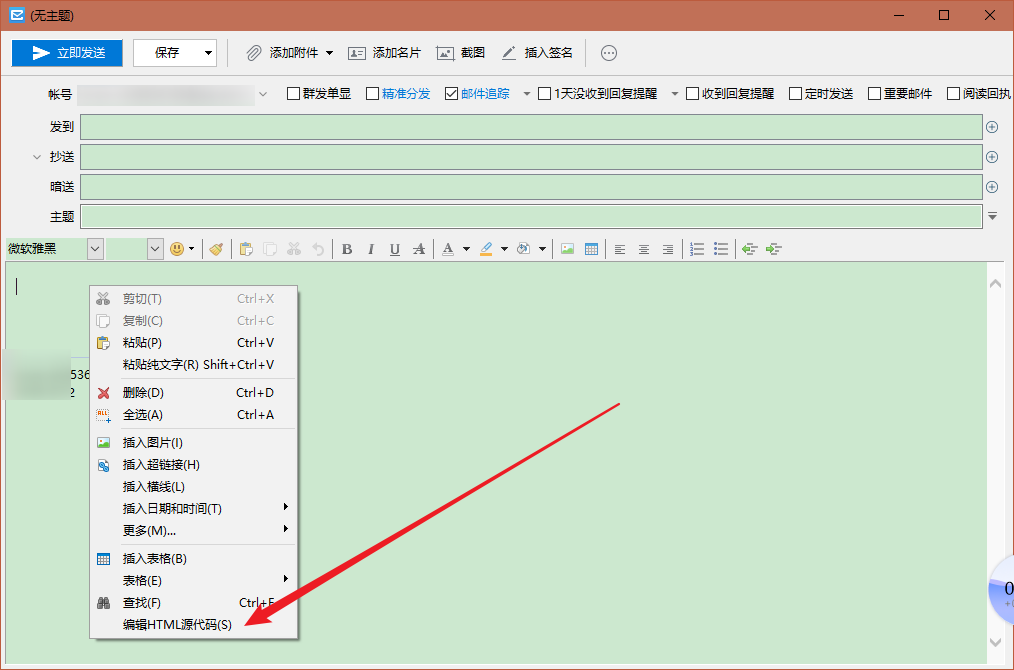Open the 微软雅黑 font dropdown
Image resolution: width=1014 pixels, height=670 pixels.
(x=95, y=249)
